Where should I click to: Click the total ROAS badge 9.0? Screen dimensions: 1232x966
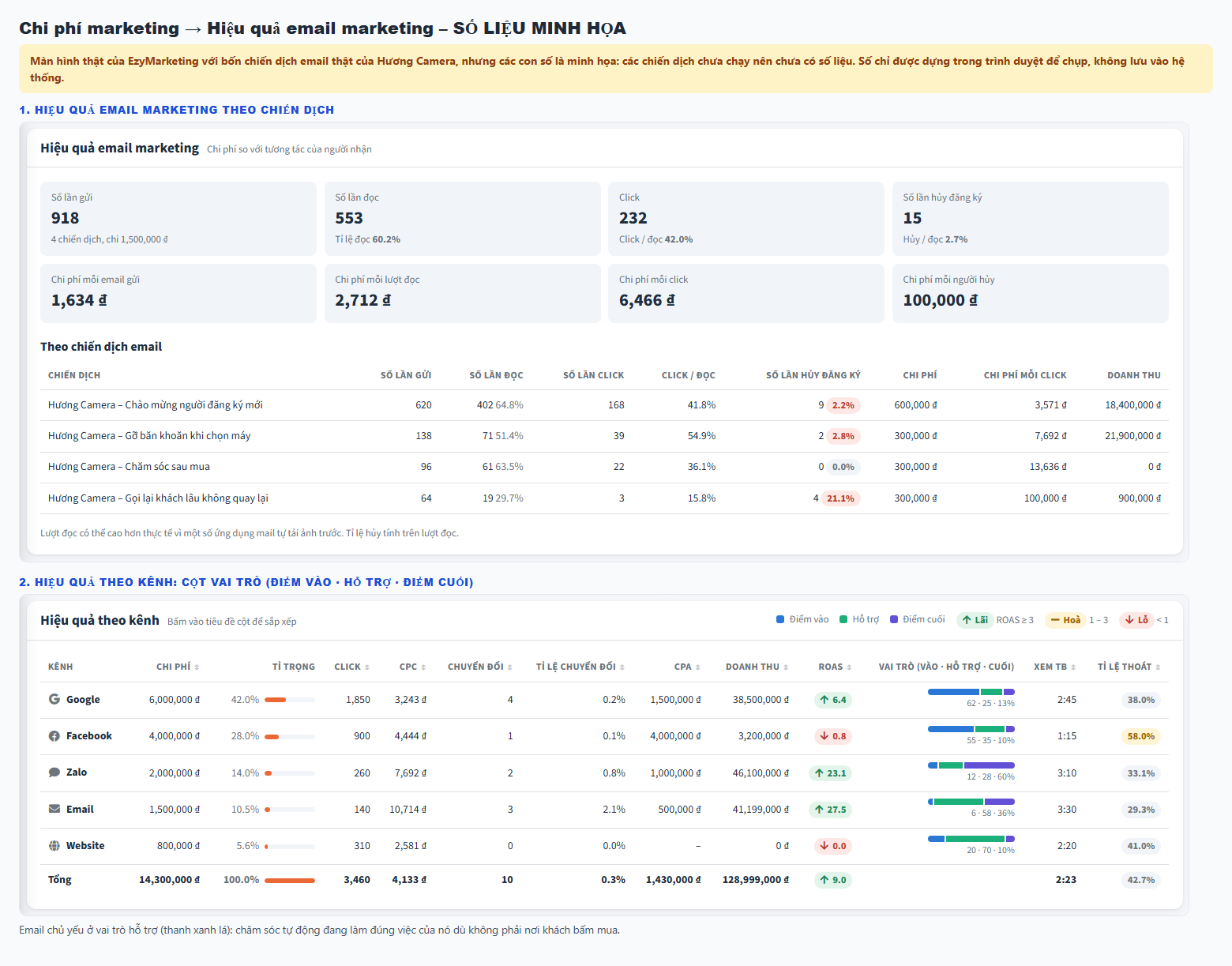pyautogui.click(x=833, y=880)
